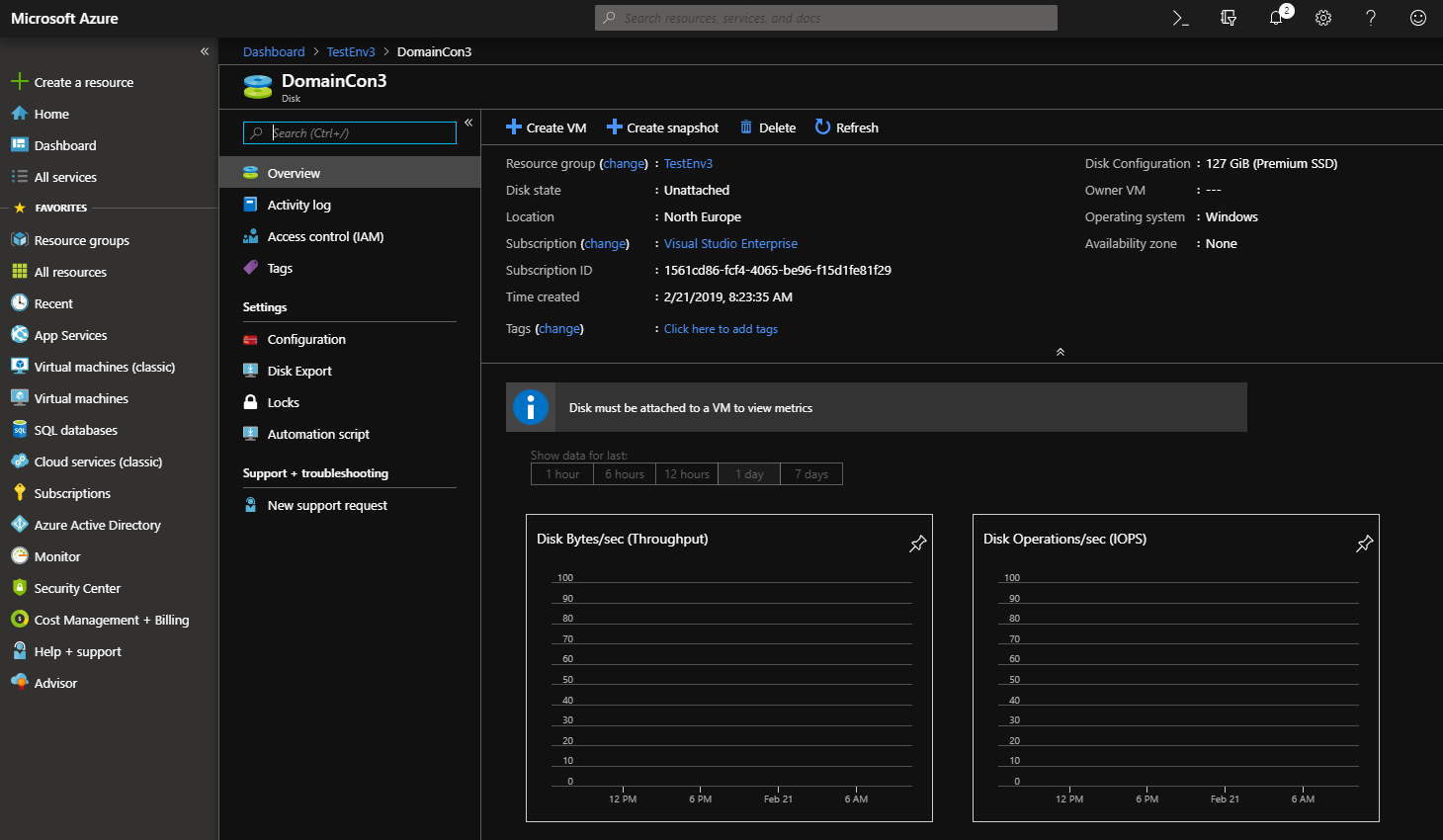Select the 7 days time range
The image size is (1443, 840).
point(811,474)
